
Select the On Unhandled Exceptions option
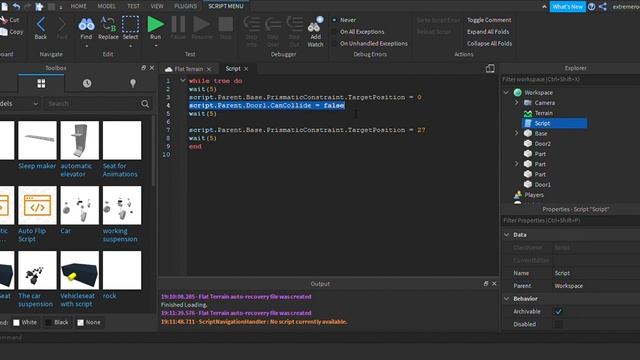tap(335, 43)
